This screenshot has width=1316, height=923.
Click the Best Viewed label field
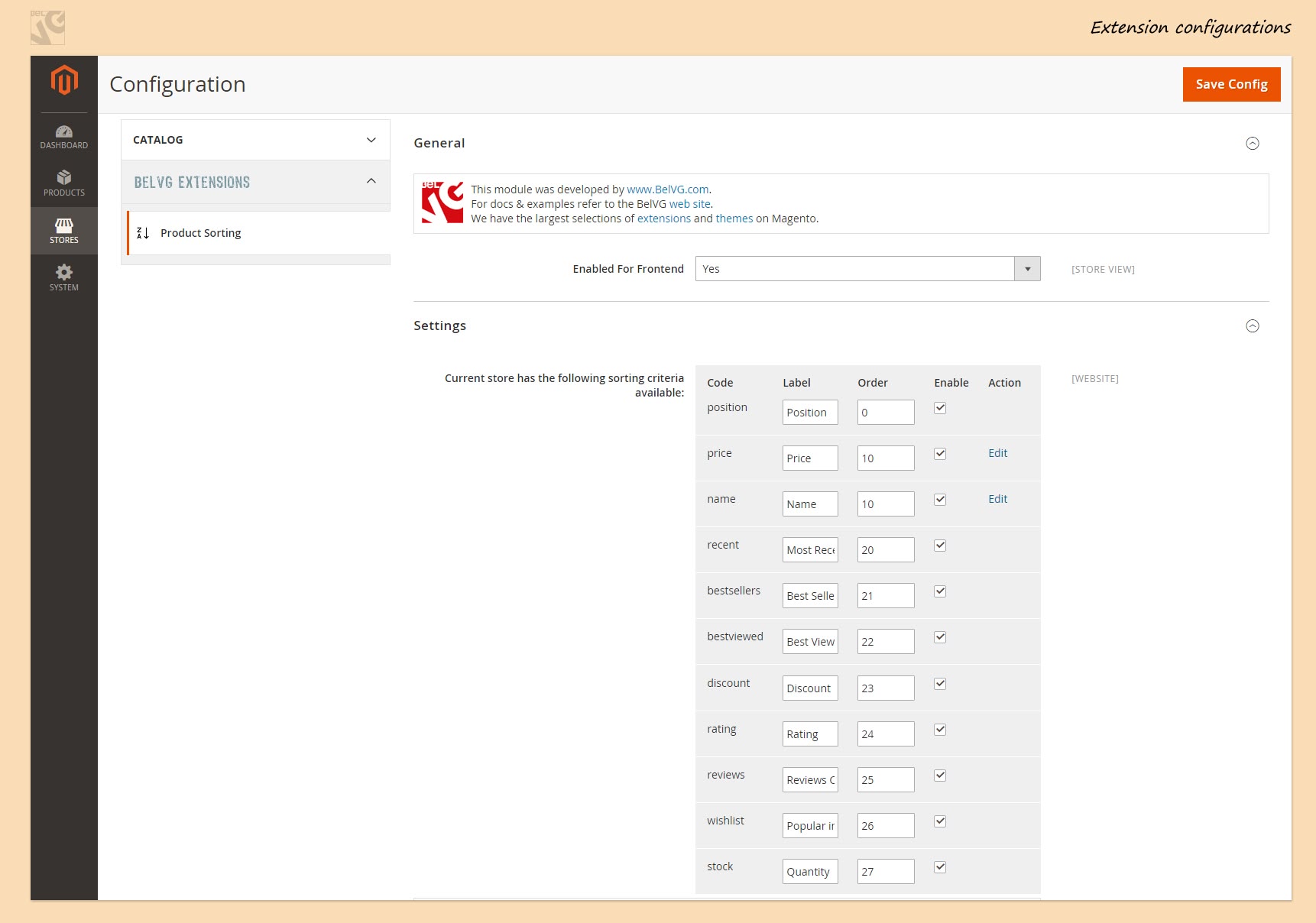pyautogui.click(x=810, y=642)
